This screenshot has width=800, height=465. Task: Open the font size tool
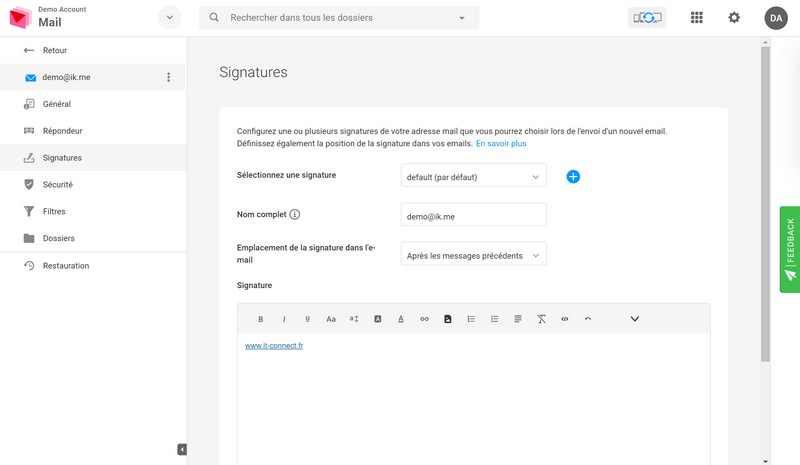click(x=354, y=319)
